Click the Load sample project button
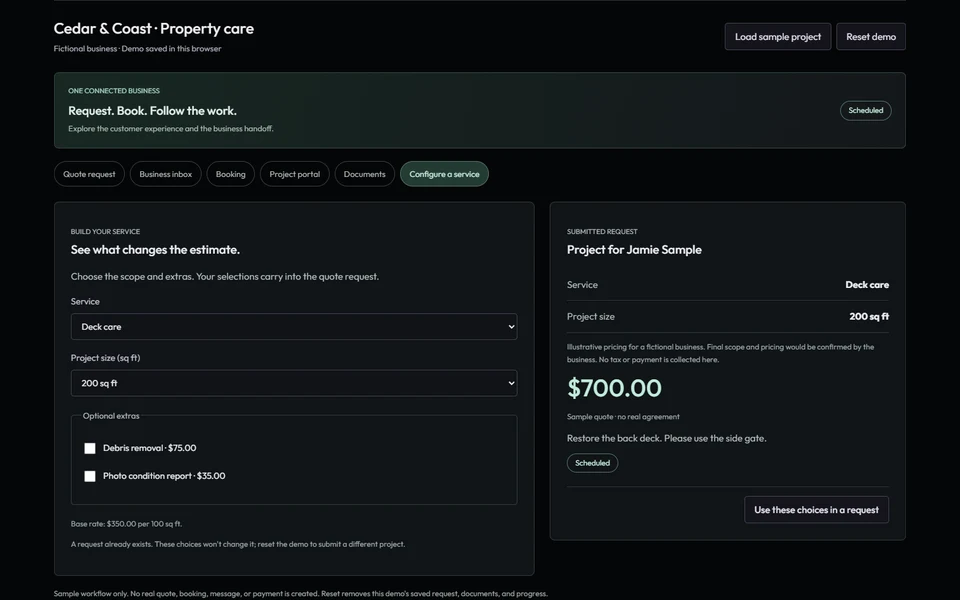The height and width of the screenshot is (600, 960). (778, 37)
